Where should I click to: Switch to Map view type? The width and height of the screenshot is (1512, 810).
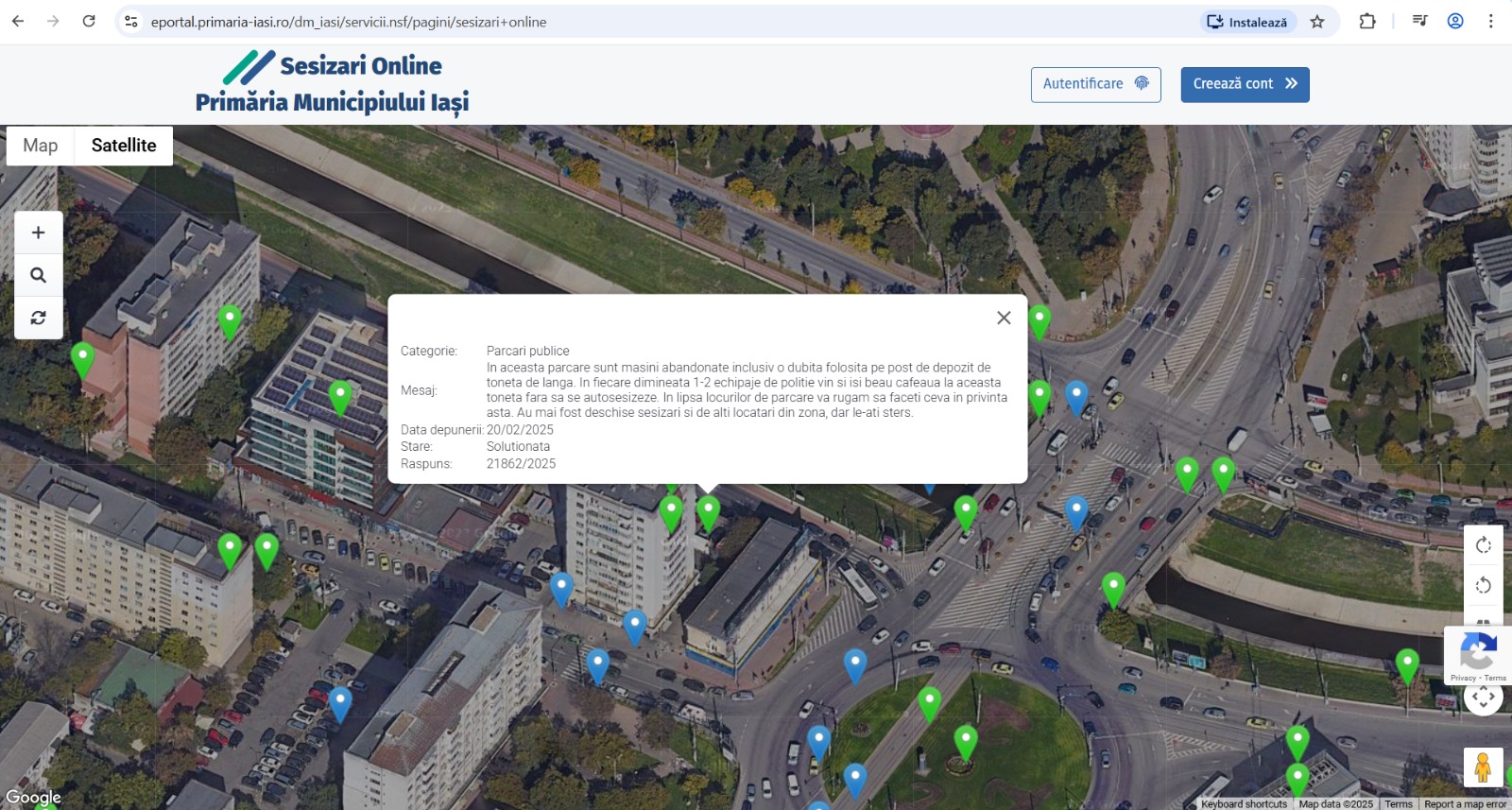pos(41,146)
